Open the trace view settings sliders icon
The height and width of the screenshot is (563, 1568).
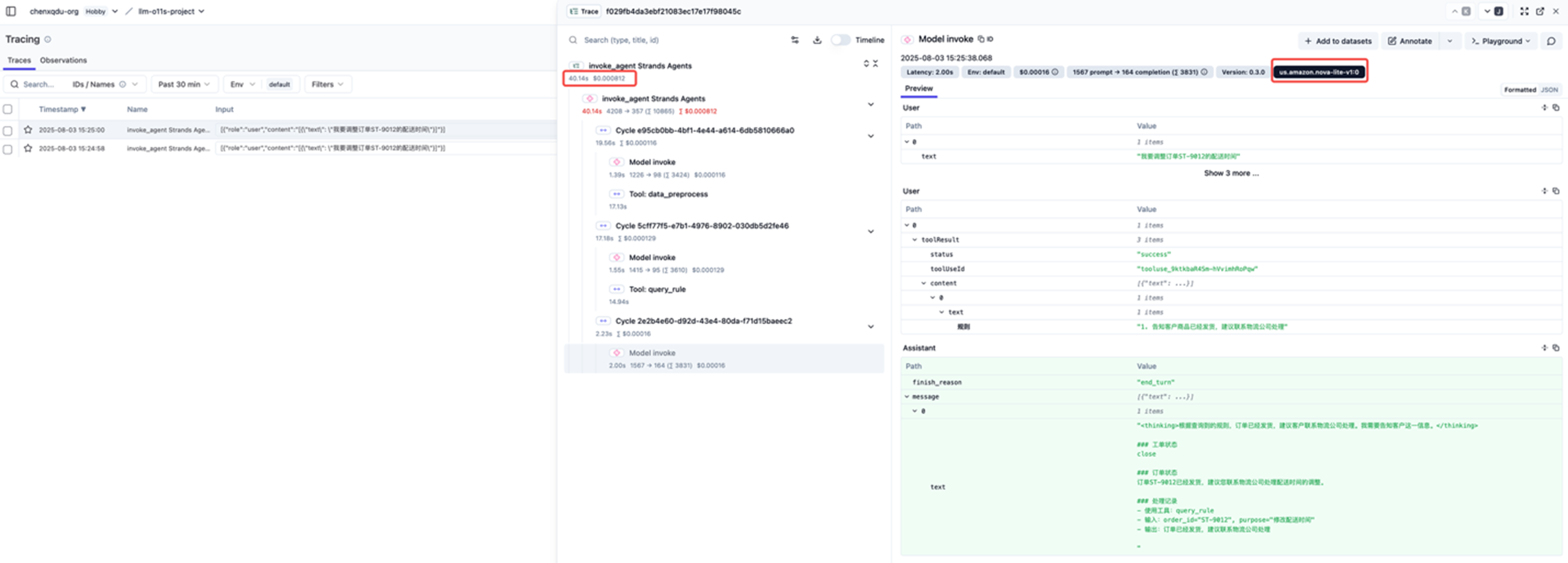(x=794, y=40)
